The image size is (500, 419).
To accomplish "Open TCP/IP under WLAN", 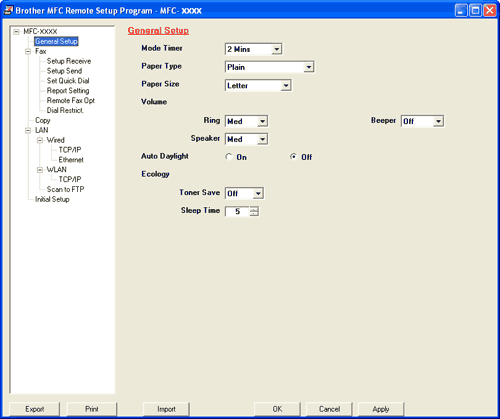I will click(70, 179).
